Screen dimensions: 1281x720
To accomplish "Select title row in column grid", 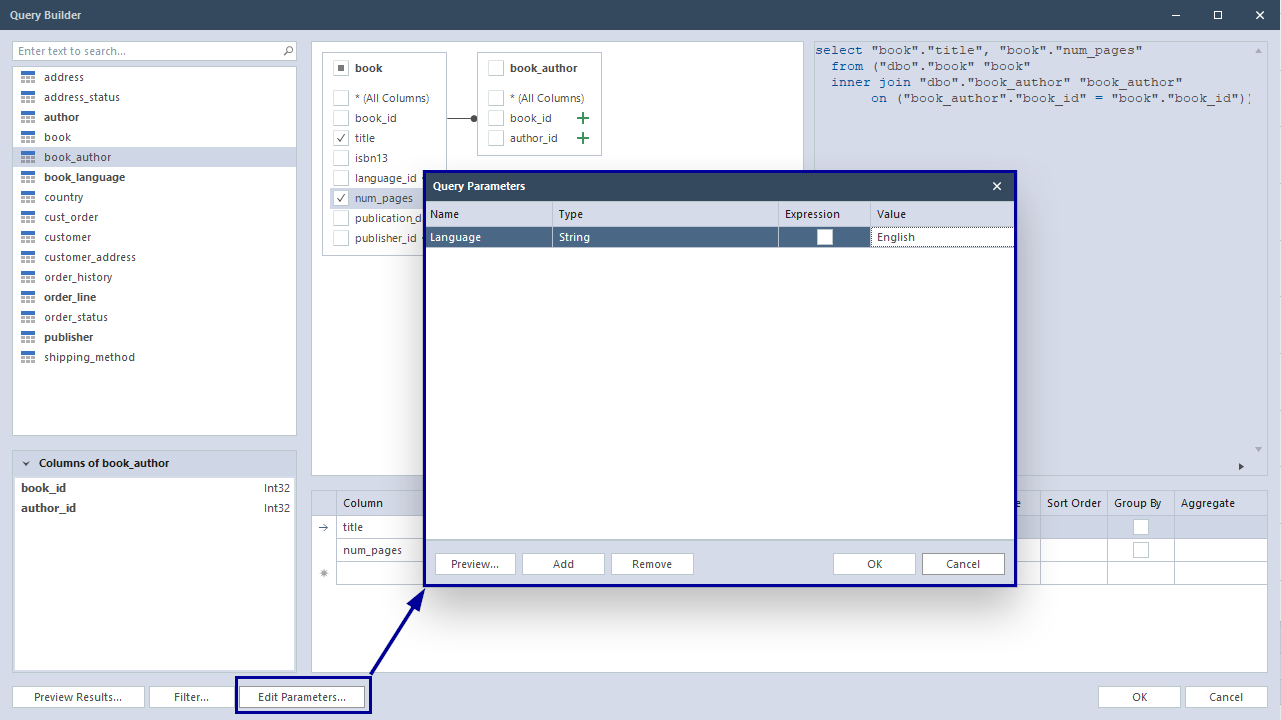I will pos(380,527).
